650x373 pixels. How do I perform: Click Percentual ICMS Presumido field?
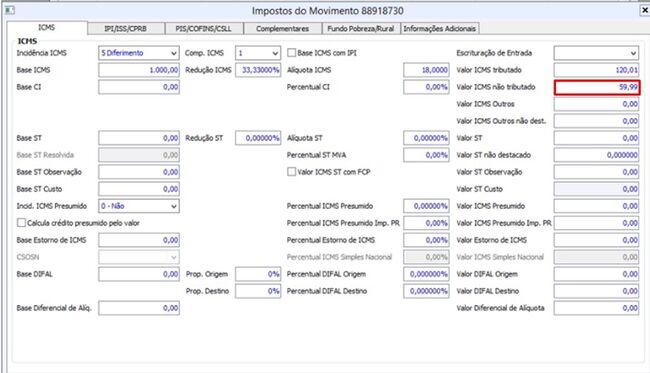pyautogui.click(x=426, y=206)
